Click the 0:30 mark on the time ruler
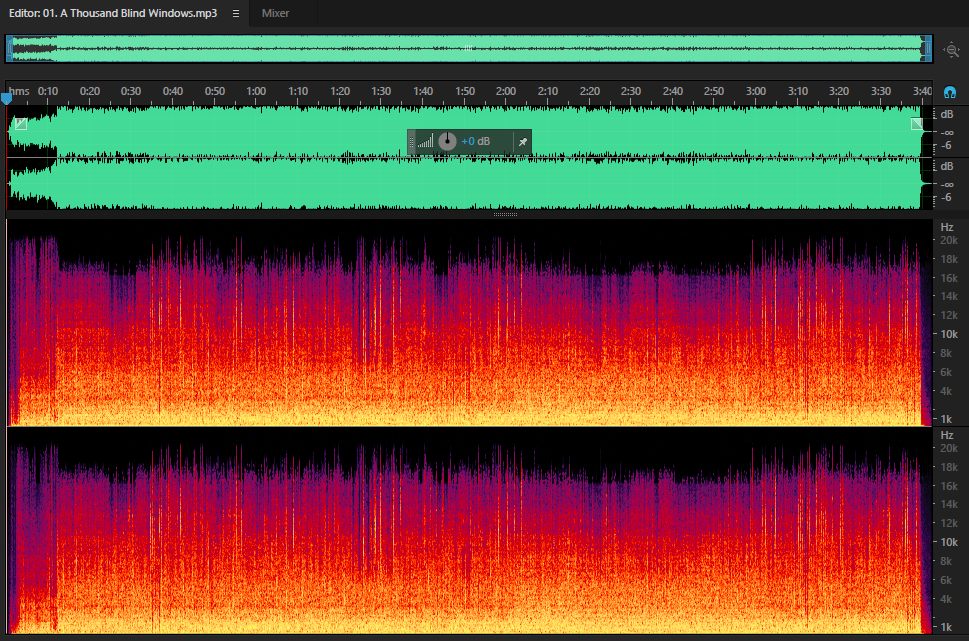This screenshot has height=641, width=969. (x=131, y=91)
